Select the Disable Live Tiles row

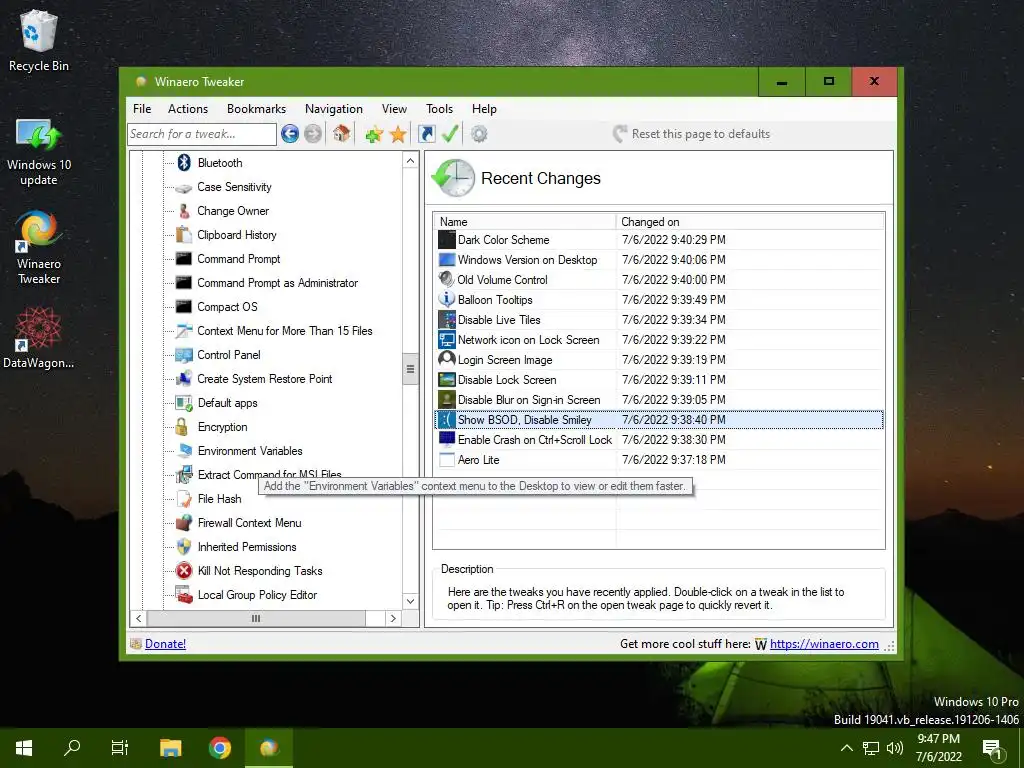(x=659, y=320)
